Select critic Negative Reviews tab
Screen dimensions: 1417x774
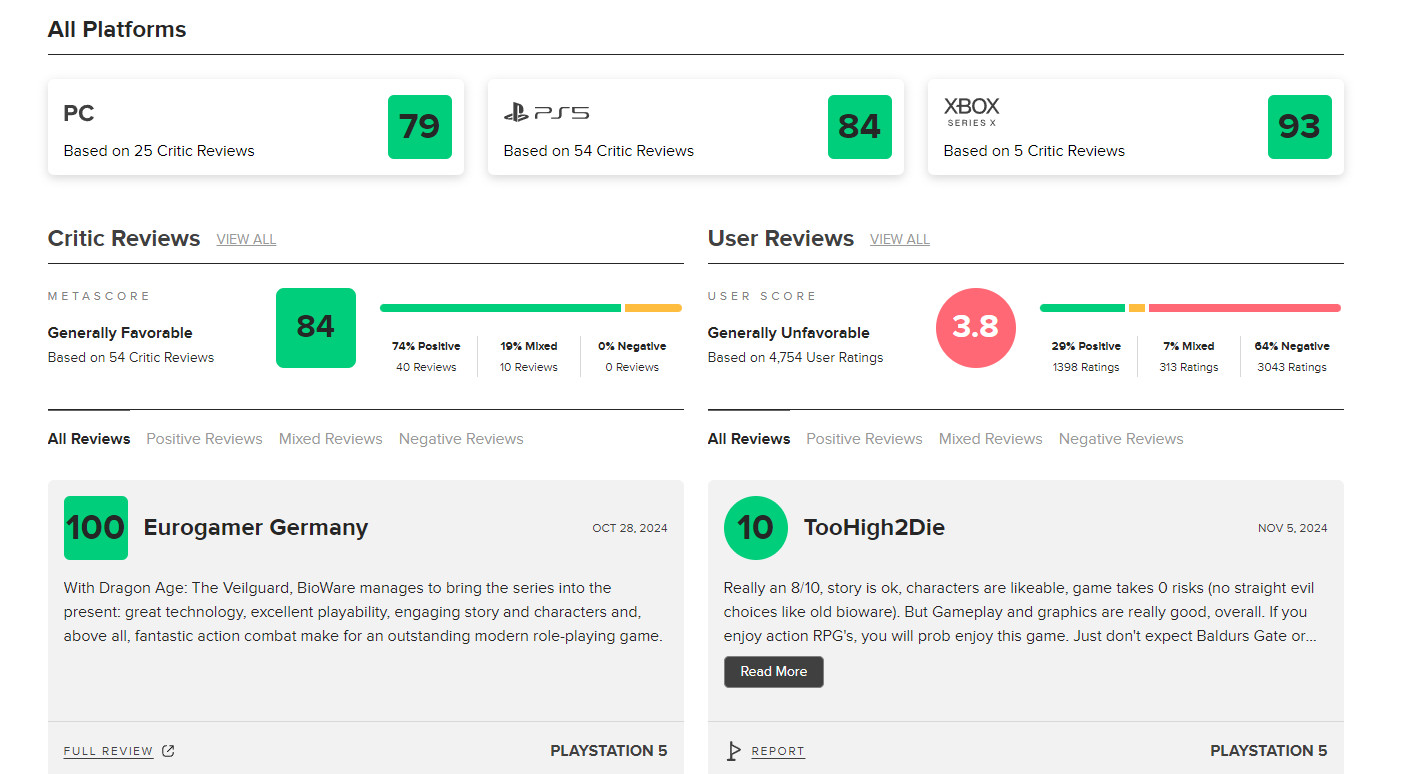(x=461, y=439)
